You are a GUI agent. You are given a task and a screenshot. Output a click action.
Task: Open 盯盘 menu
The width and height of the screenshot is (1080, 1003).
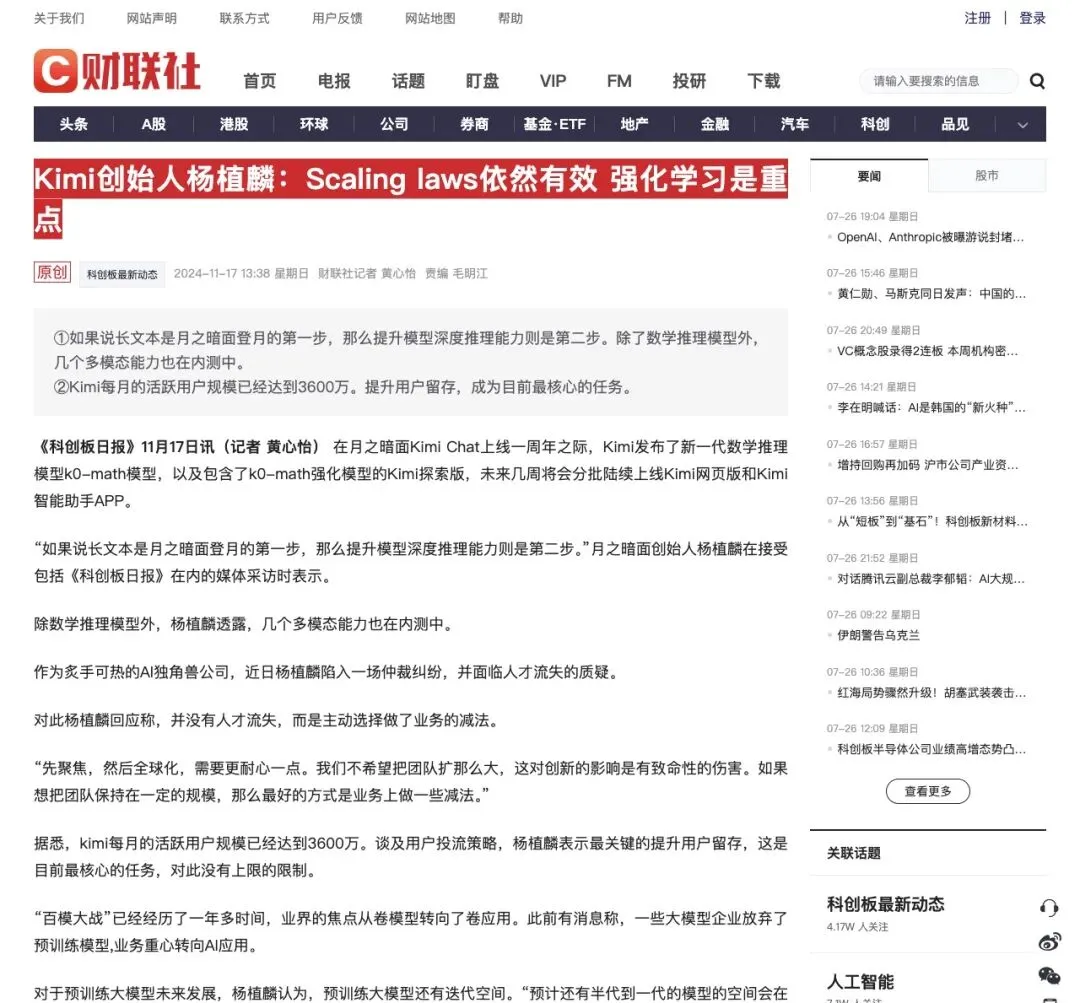tap(482, 81)
